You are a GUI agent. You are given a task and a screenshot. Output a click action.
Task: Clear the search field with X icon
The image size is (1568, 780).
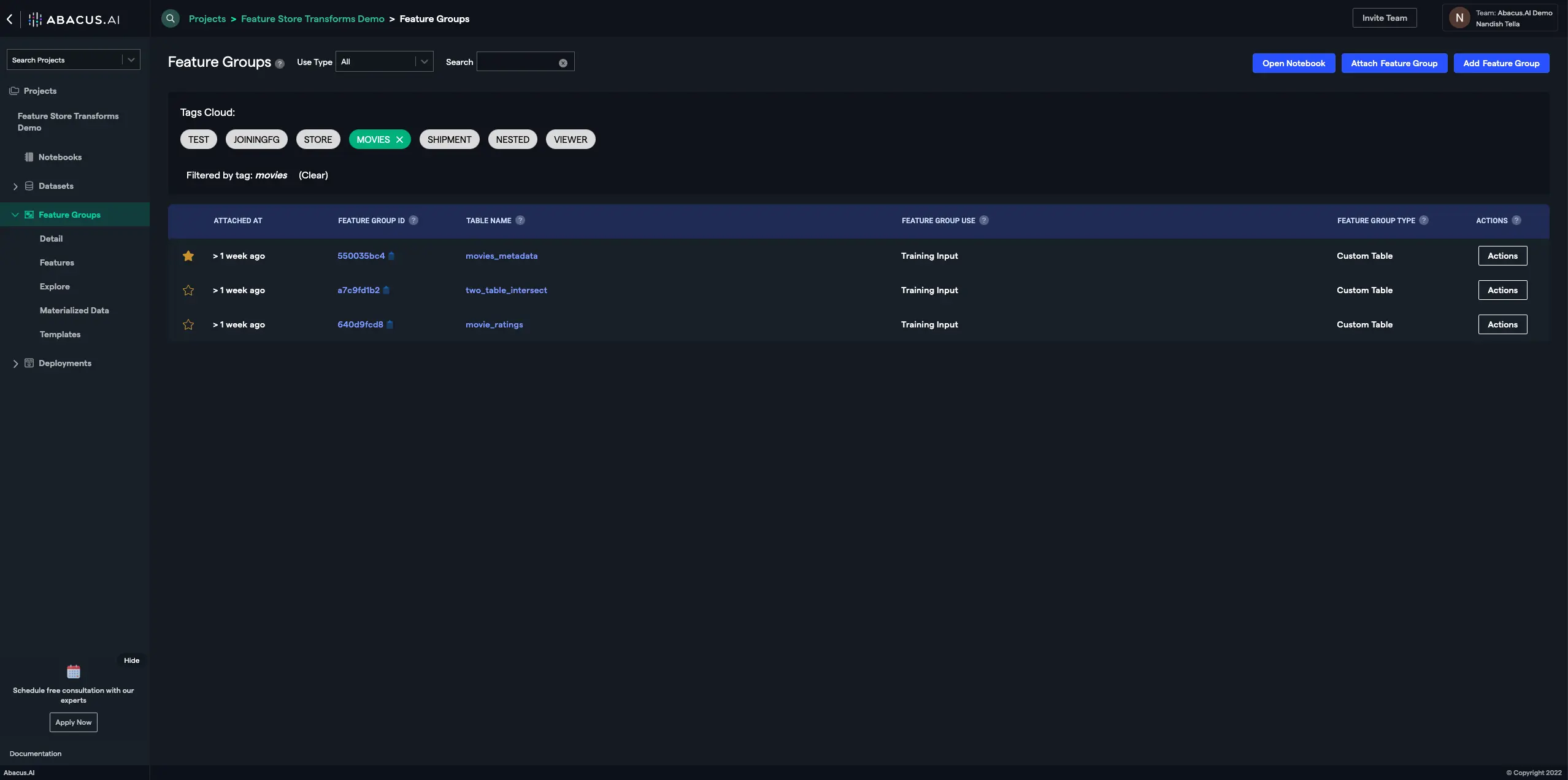click(x=563, y=63)
